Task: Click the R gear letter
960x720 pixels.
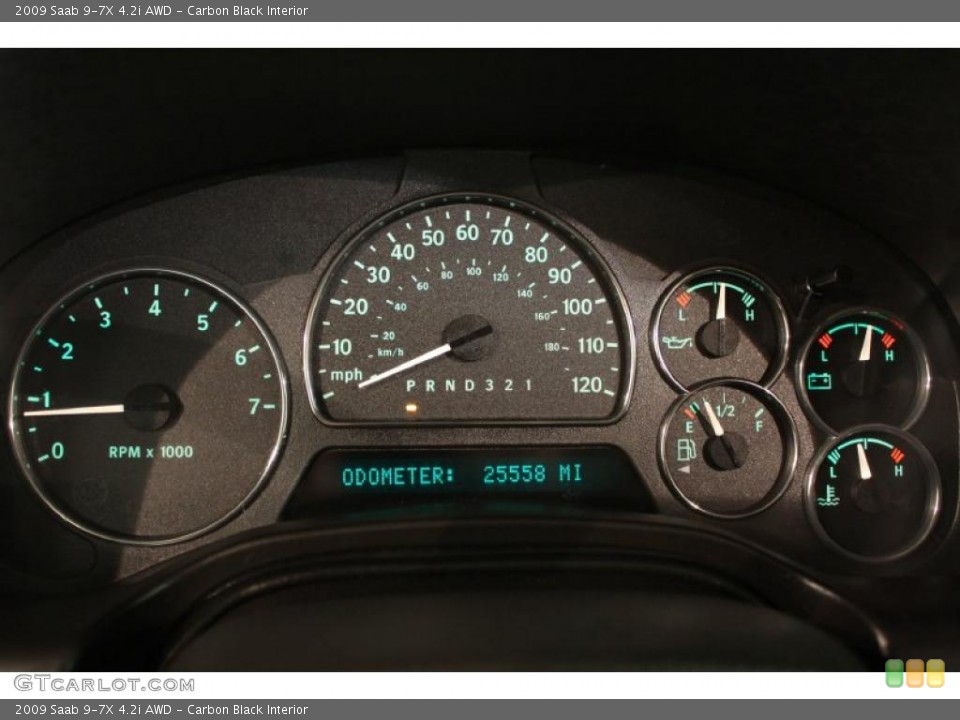Action: 430,386
